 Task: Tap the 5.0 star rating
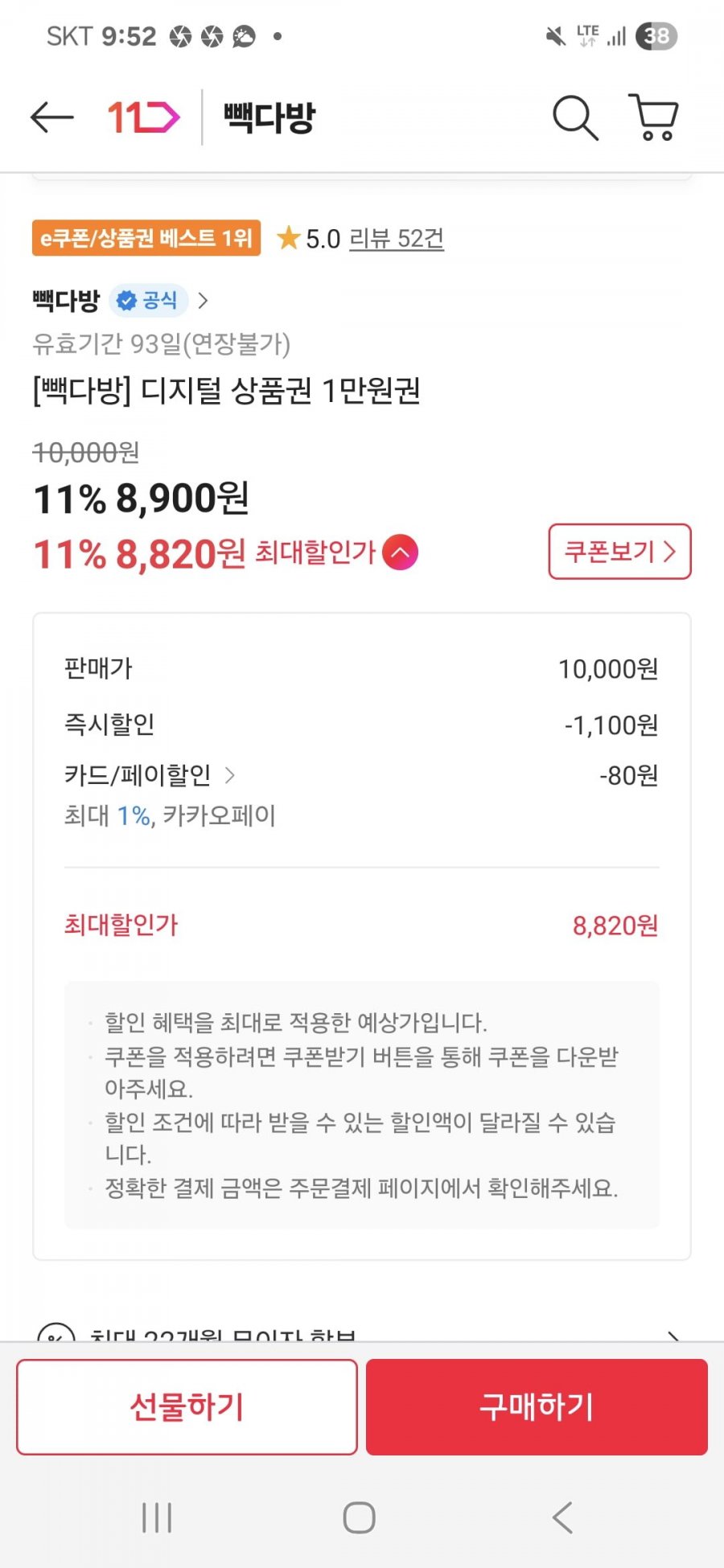pos(310,239)
